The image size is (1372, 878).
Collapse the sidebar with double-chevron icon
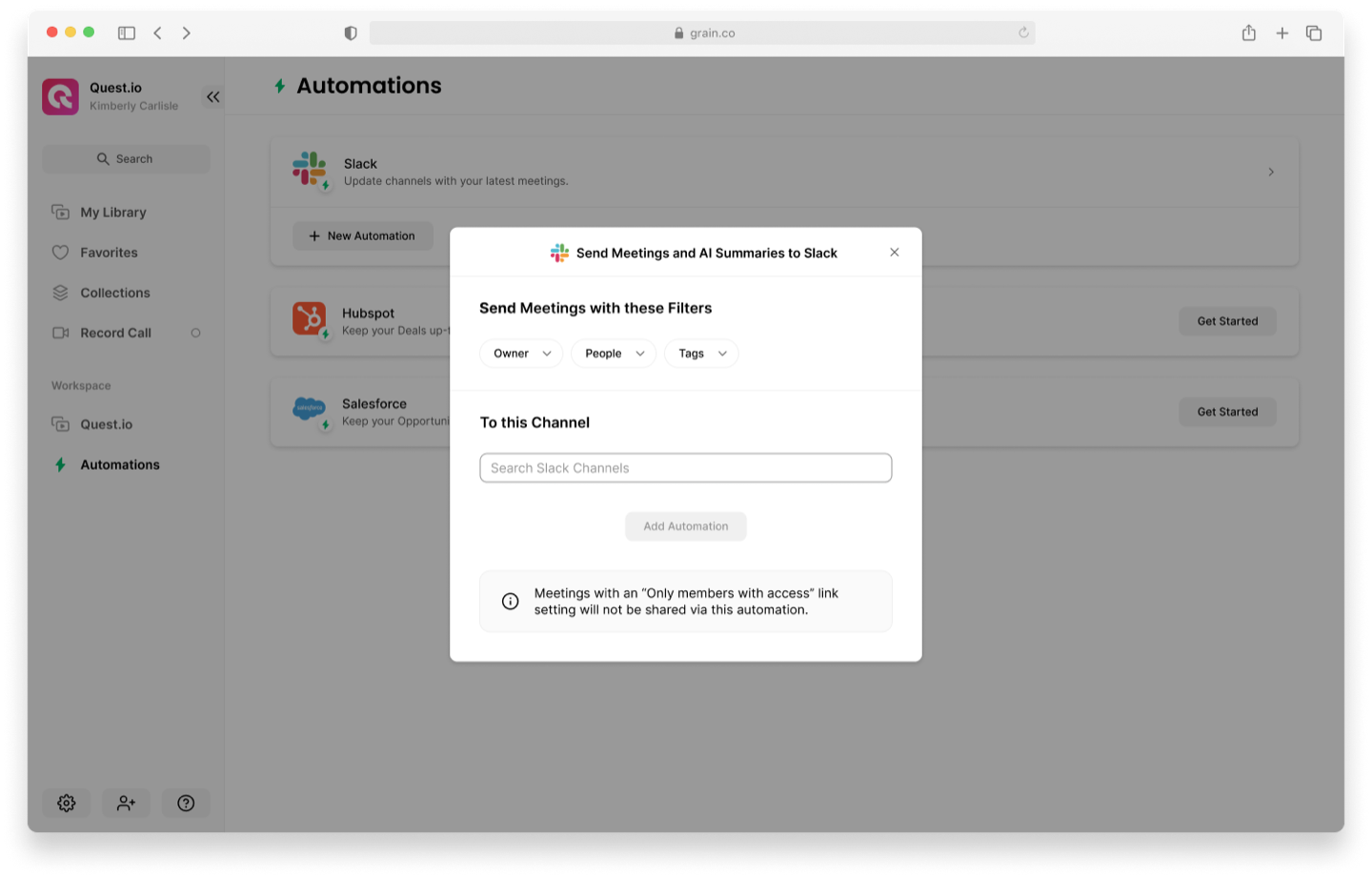[x=212, y=96]
